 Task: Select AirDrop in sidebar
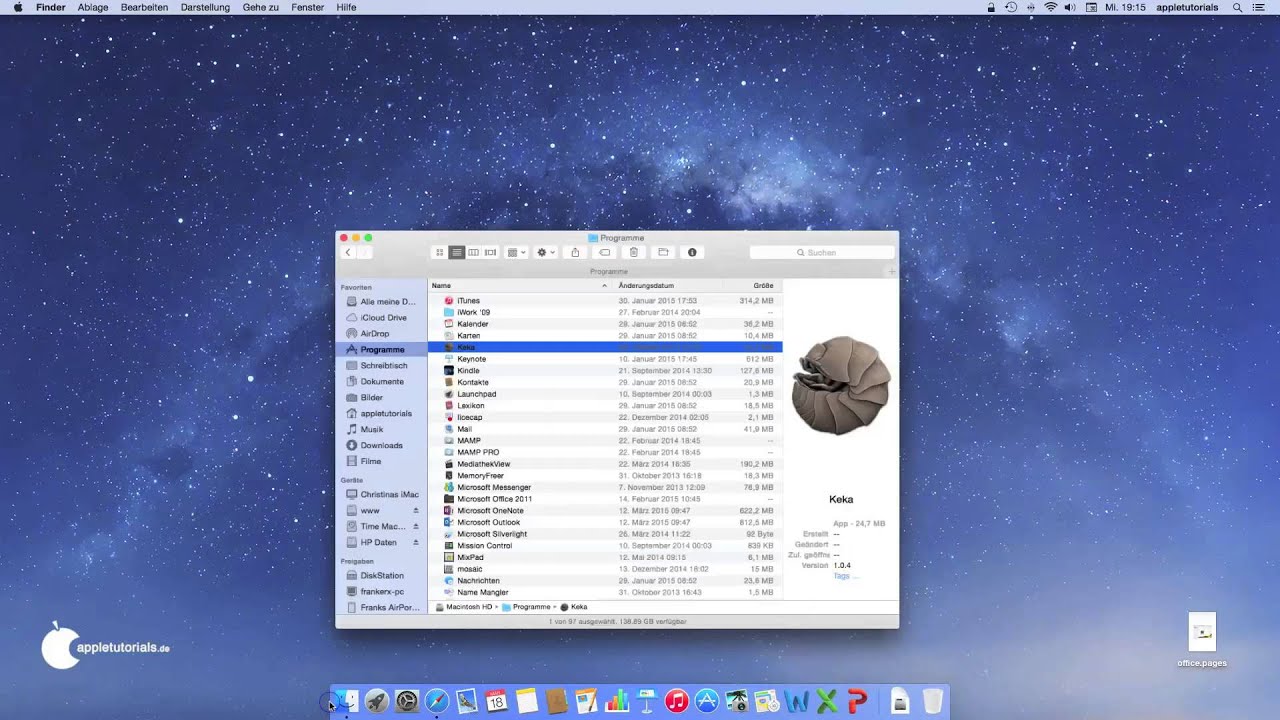pos(381,334)
